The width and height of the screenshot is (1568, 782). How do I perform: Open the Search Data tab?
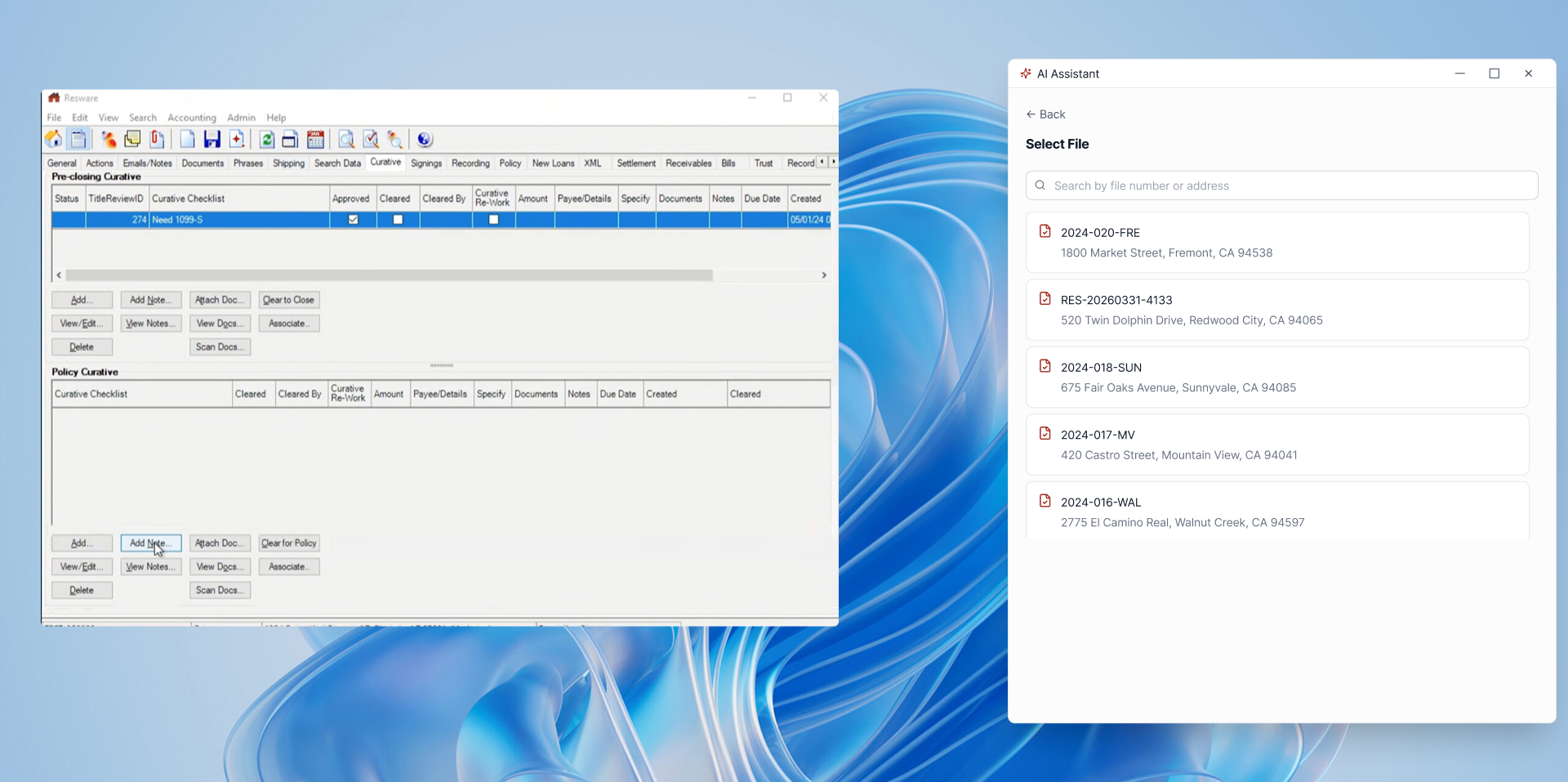coord(337,163)
